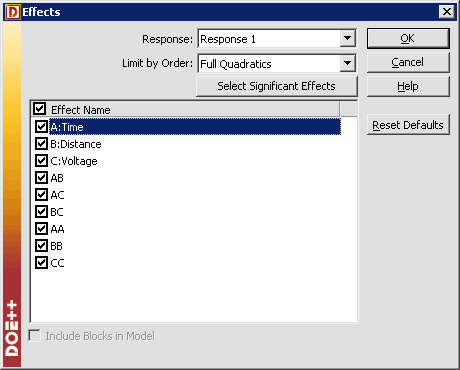Uncheck the BC interaction checkbox

(x=41, y=212)
